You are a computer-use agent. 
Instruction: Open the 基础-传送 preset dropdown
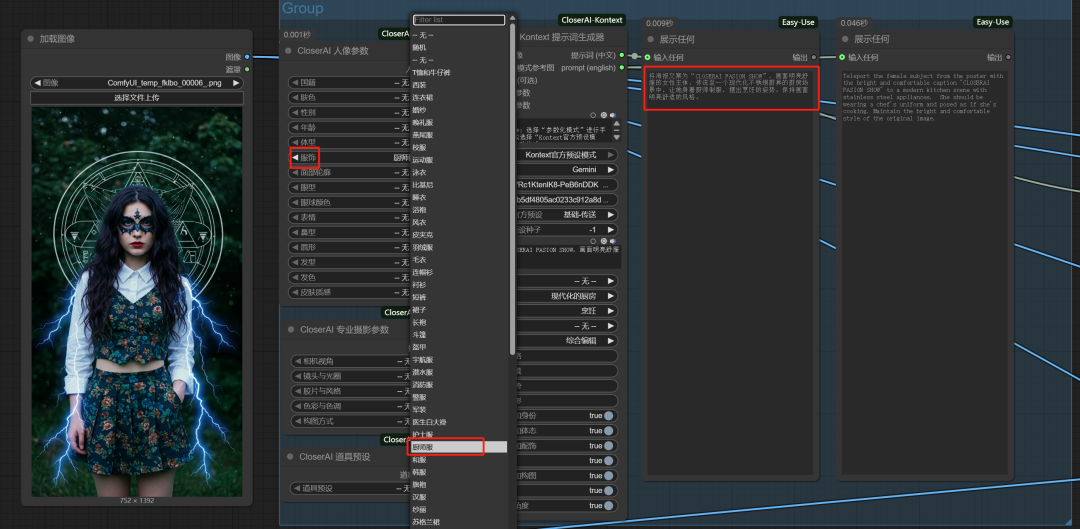coord(567,215)
